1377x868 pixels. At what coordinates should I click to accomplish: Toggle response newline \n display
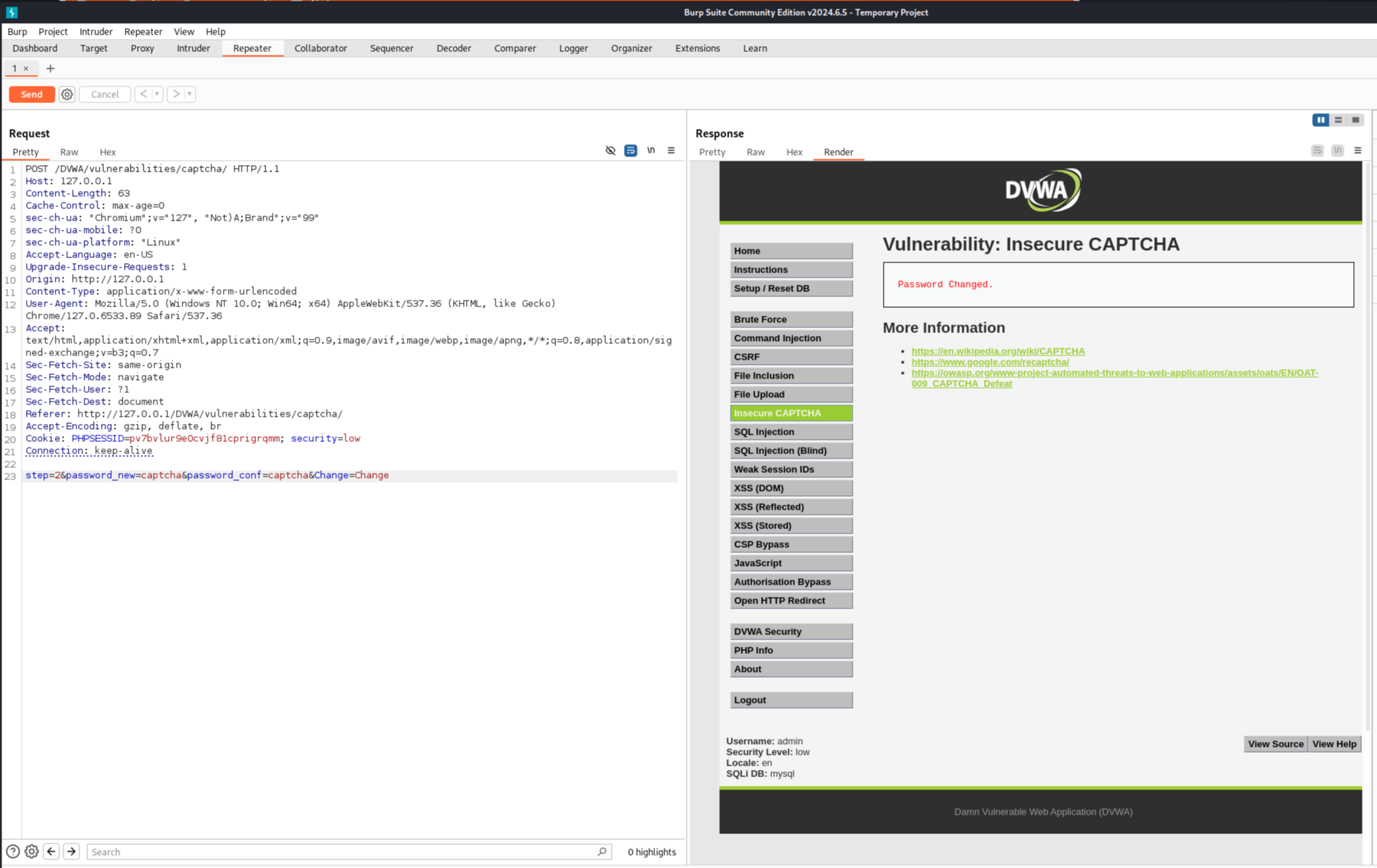click(x=1337, y=151)
